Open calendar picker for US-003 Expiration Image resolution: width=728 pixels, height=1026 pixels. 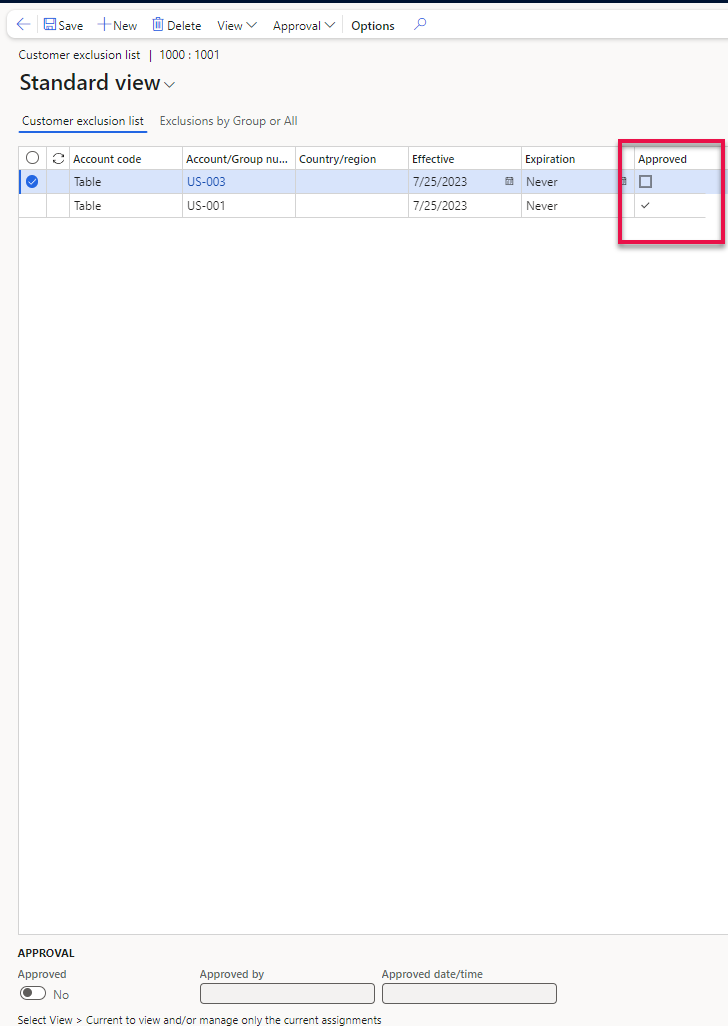[624, 181]
